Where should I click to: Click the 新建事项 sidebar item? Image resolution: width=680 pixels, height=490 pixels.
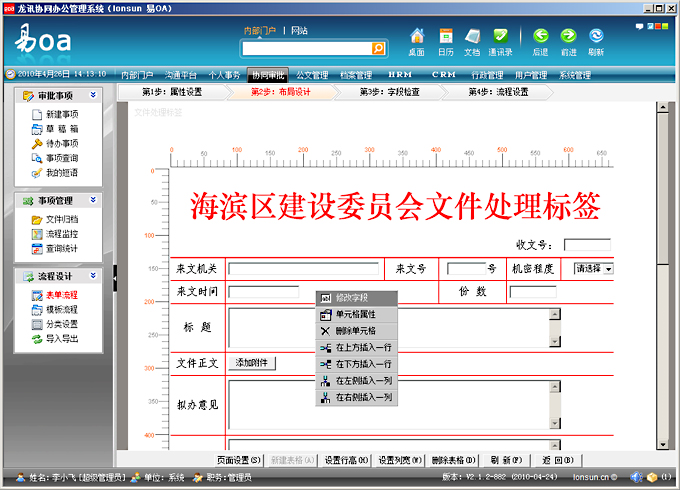(56, 114)
